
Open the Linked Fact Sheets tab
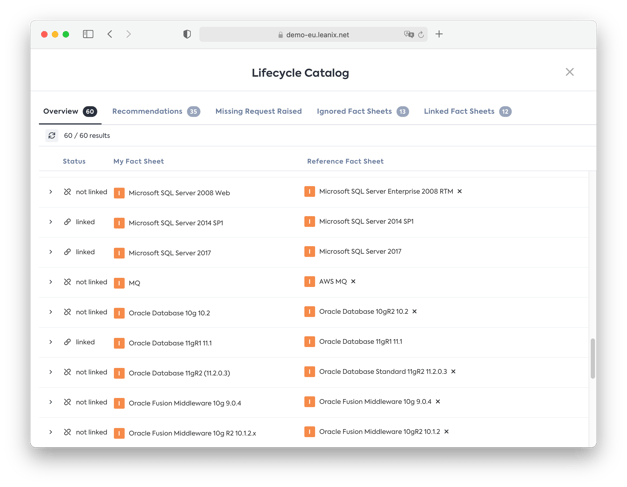[467, 112]
